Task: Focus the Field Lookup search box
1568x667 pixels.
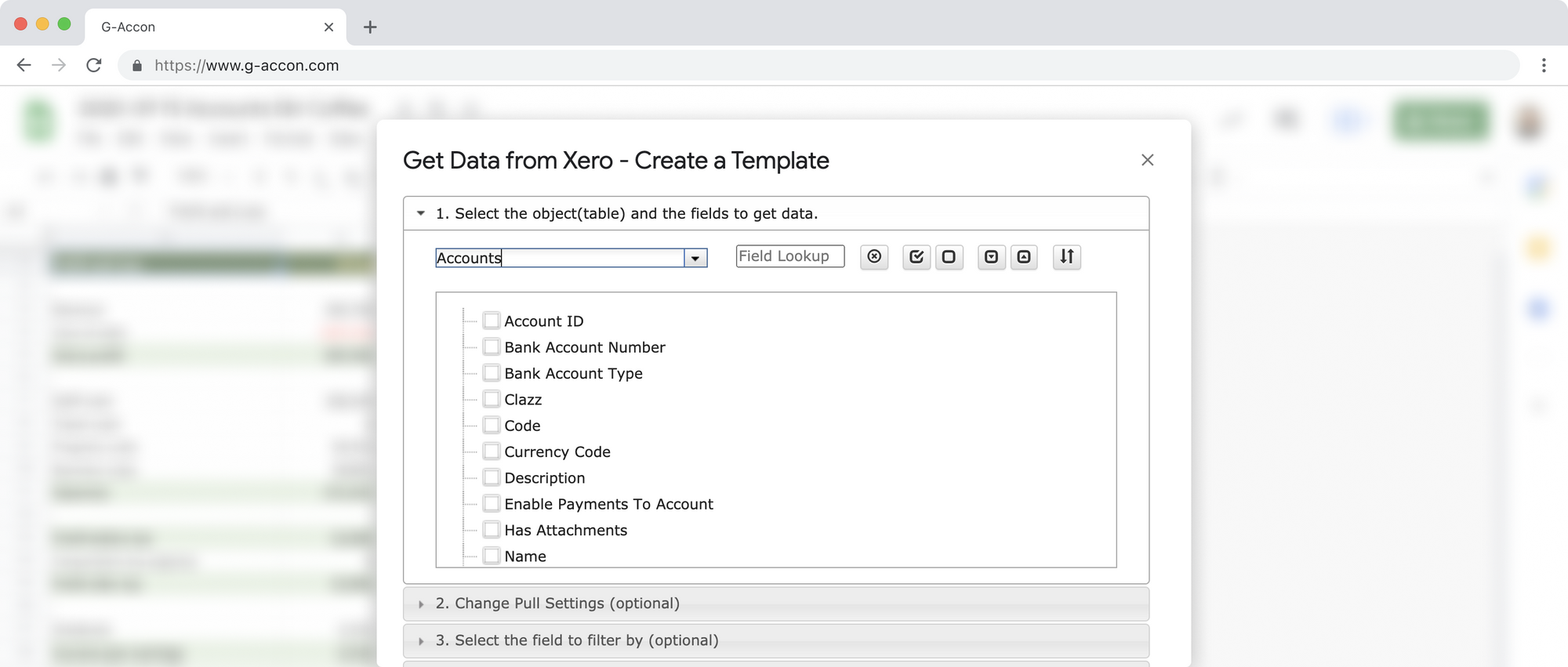Action: click(789, 256)
